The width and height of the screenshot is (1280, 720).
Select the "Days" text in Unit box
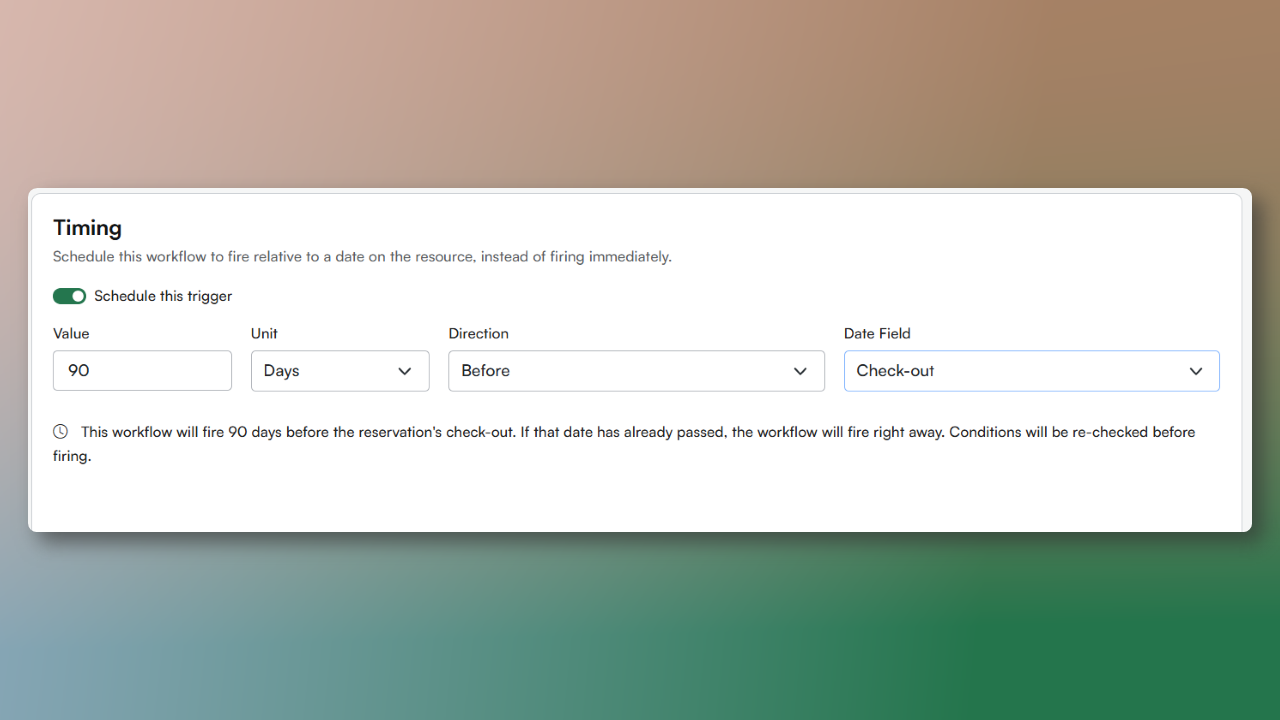[282, 371]
